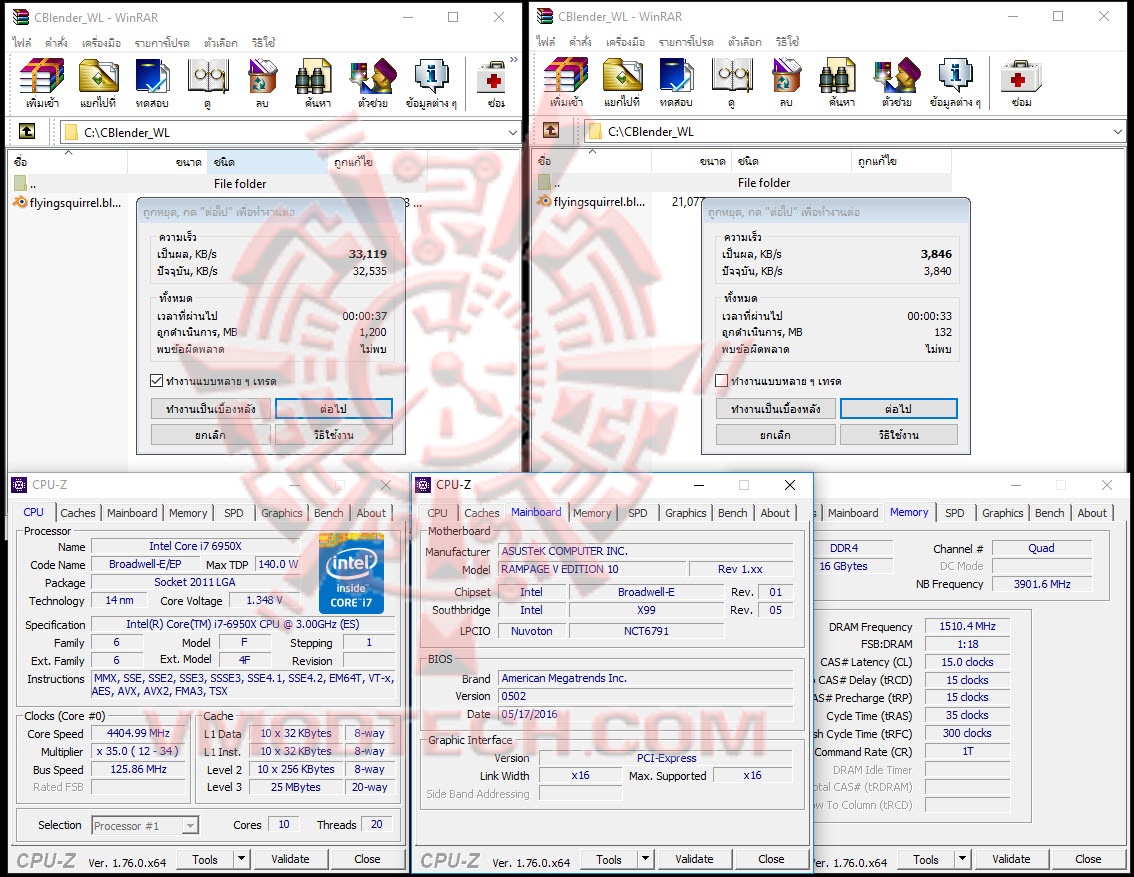Click Info icon in left WinRAR toolbar
This screenshot has width=1134, height=877.
(431, 83)
